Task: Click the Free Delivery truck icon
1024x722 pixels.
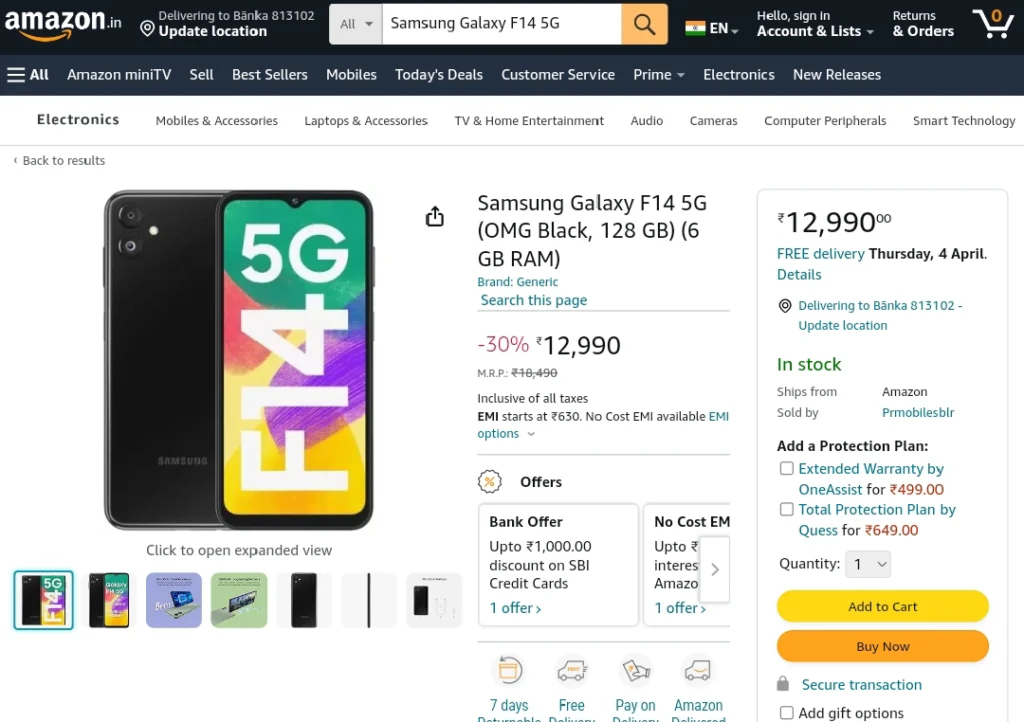Action: click(572, 670)
